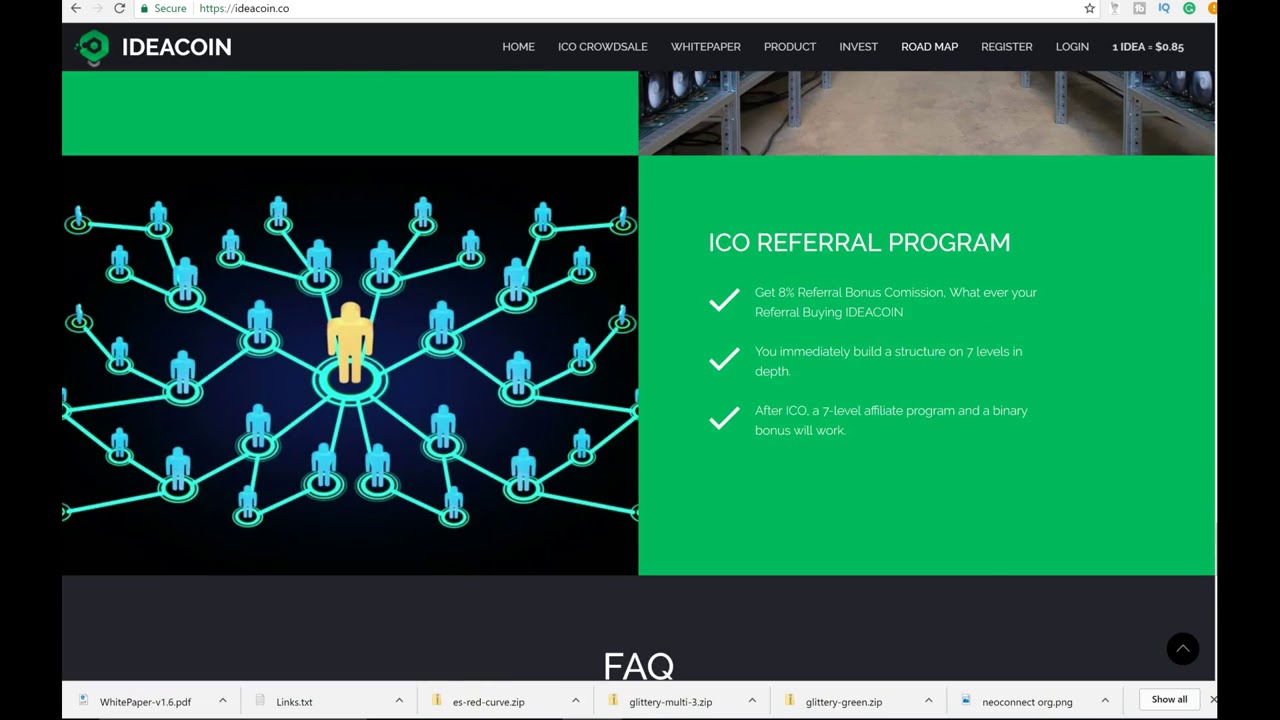
Task: Click the ICO REFERRAL PROGRAM heading
Action: (x=859, y=242)
